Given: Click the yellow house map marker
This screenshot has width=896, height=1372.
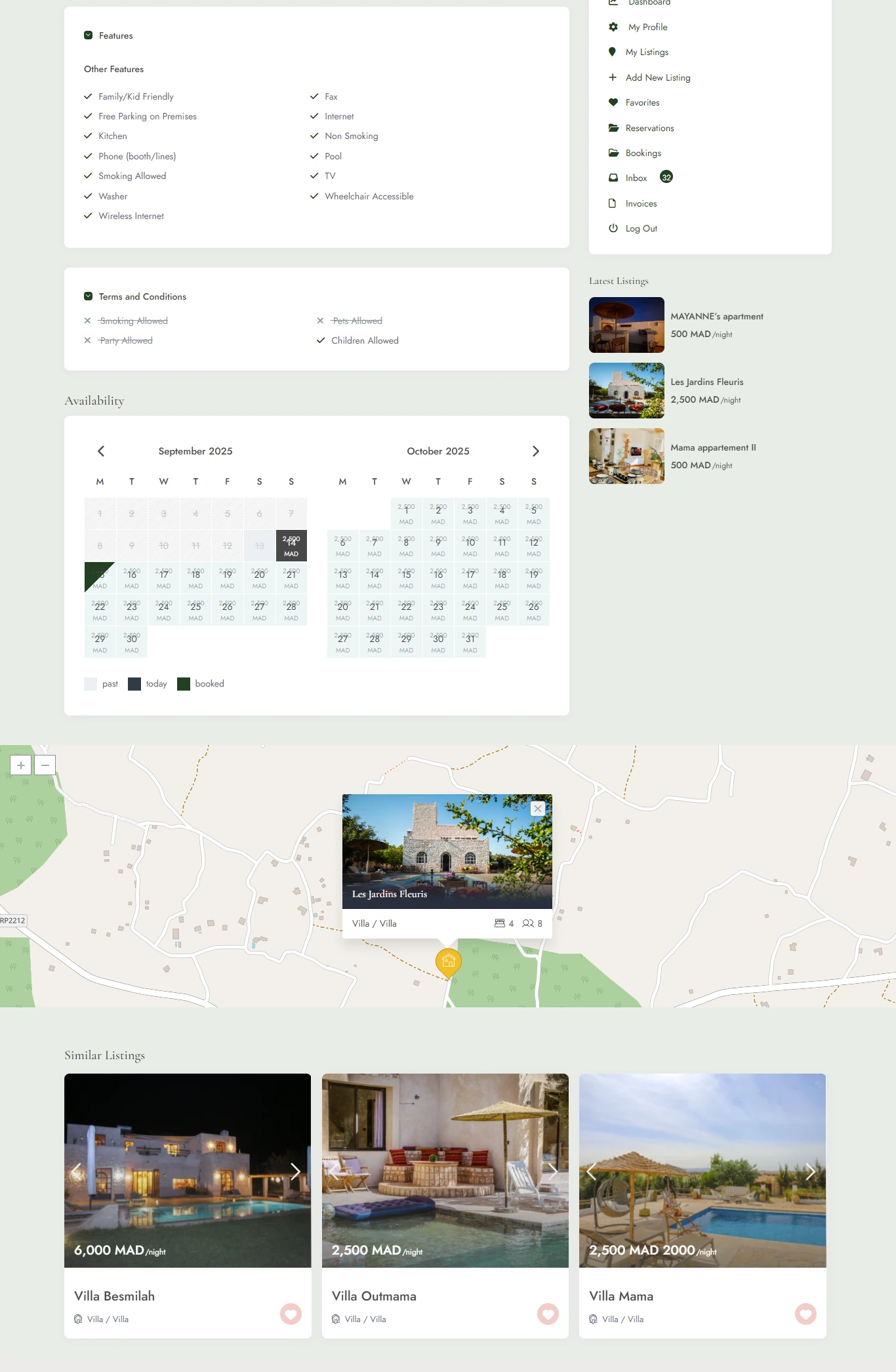Looking at the screenshot, I should 449,961.
